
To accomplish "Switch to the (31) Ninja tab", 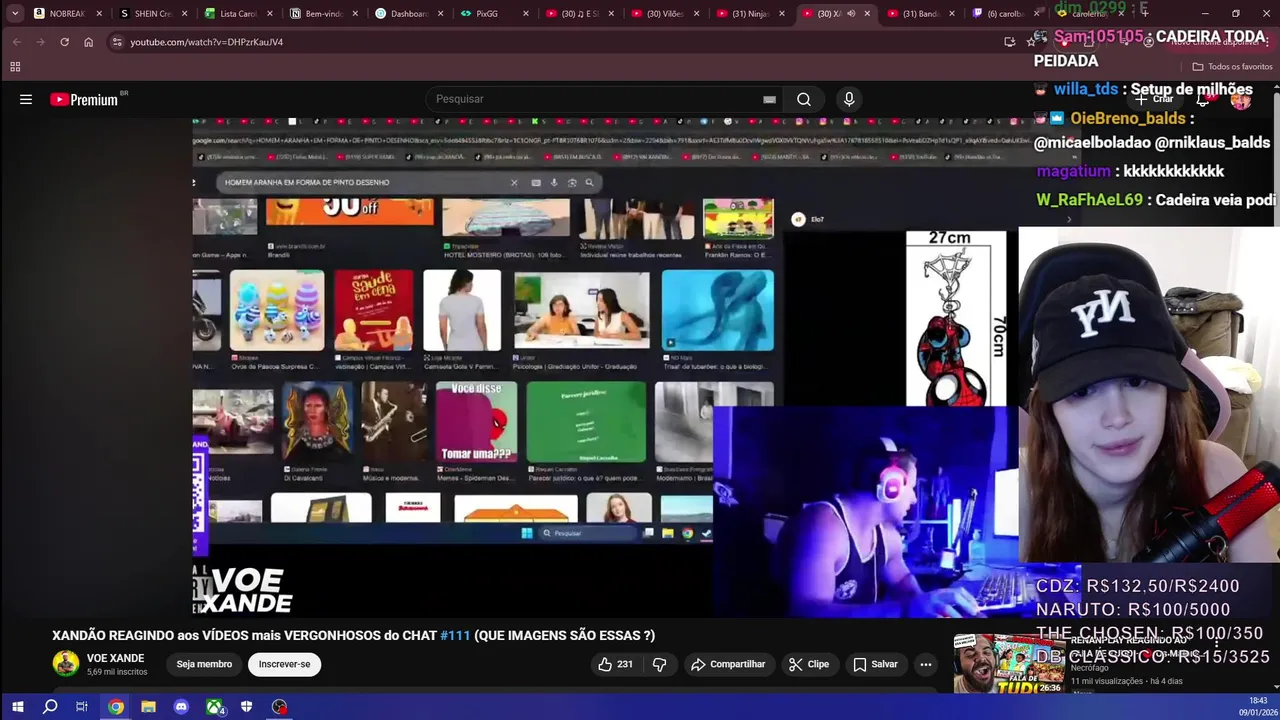I will (x=750, y=14).
